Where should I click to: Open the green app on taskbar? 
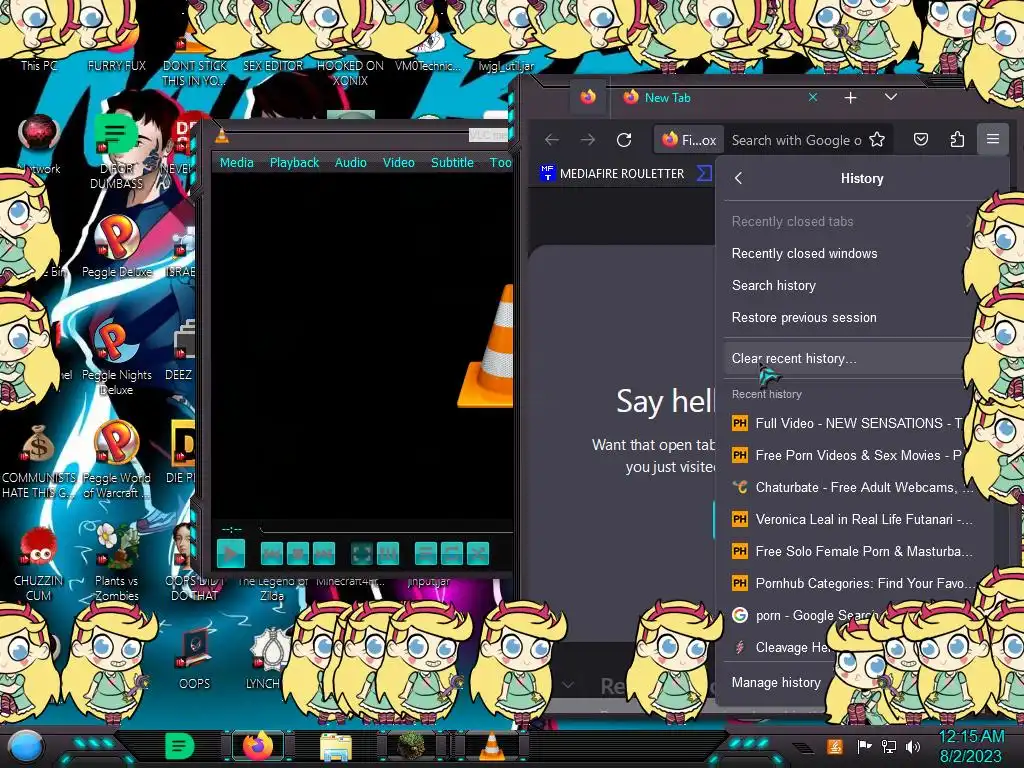click(179, 746)
